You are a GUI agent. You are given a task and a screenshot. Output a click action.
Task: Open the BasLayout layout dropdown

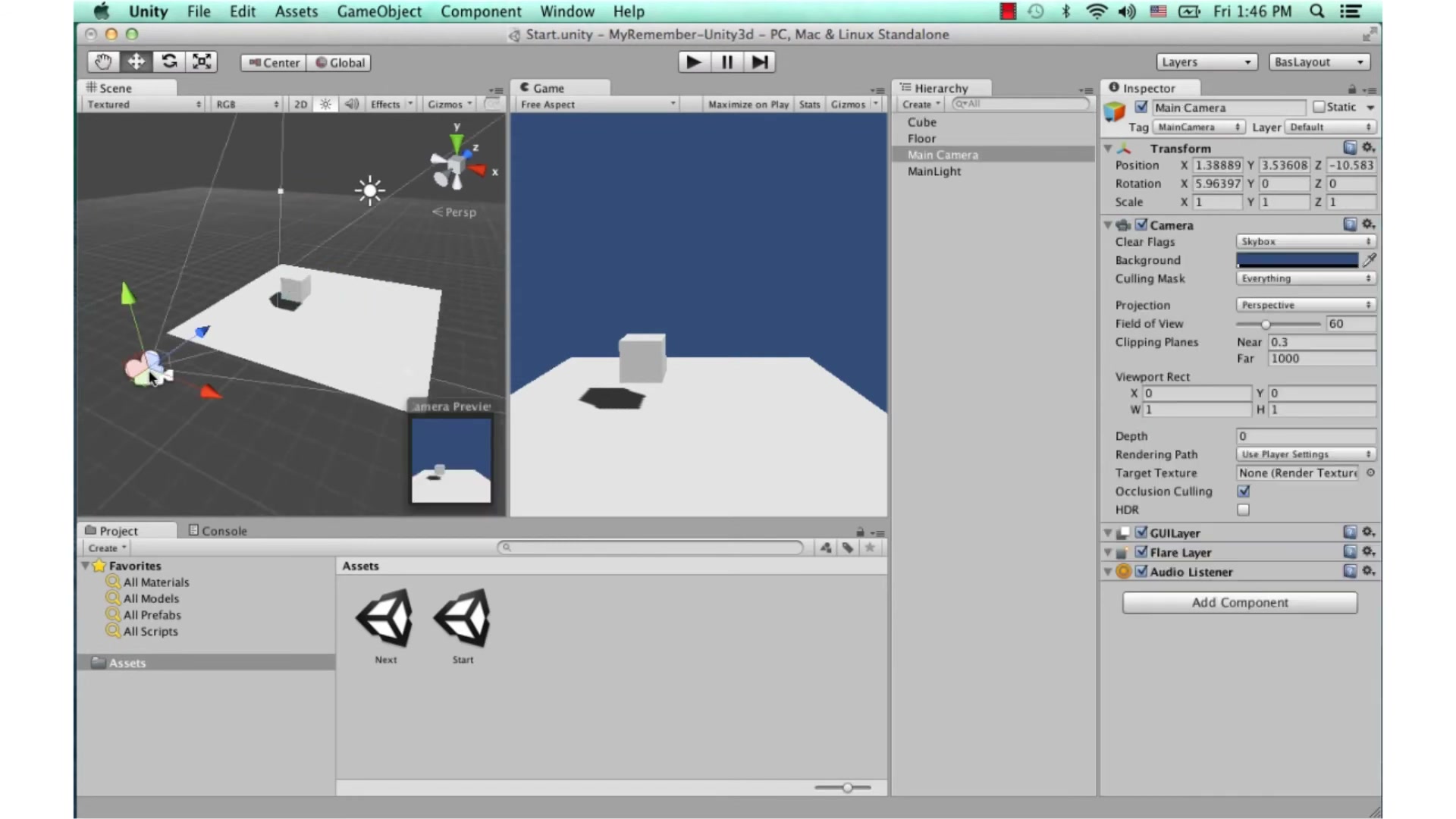[1319, 62]
